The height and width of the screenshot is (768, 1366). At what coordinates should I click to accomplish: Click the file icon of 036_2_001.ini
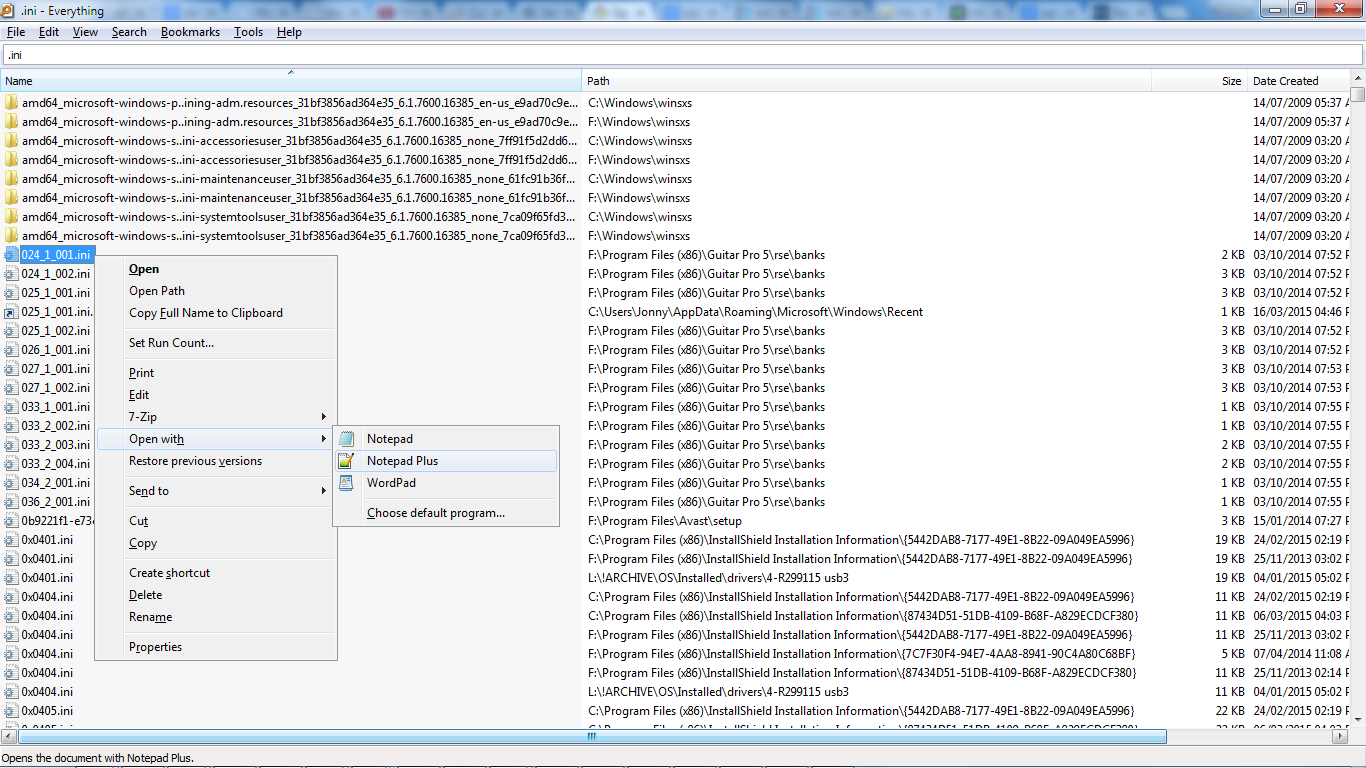point(11,502)
